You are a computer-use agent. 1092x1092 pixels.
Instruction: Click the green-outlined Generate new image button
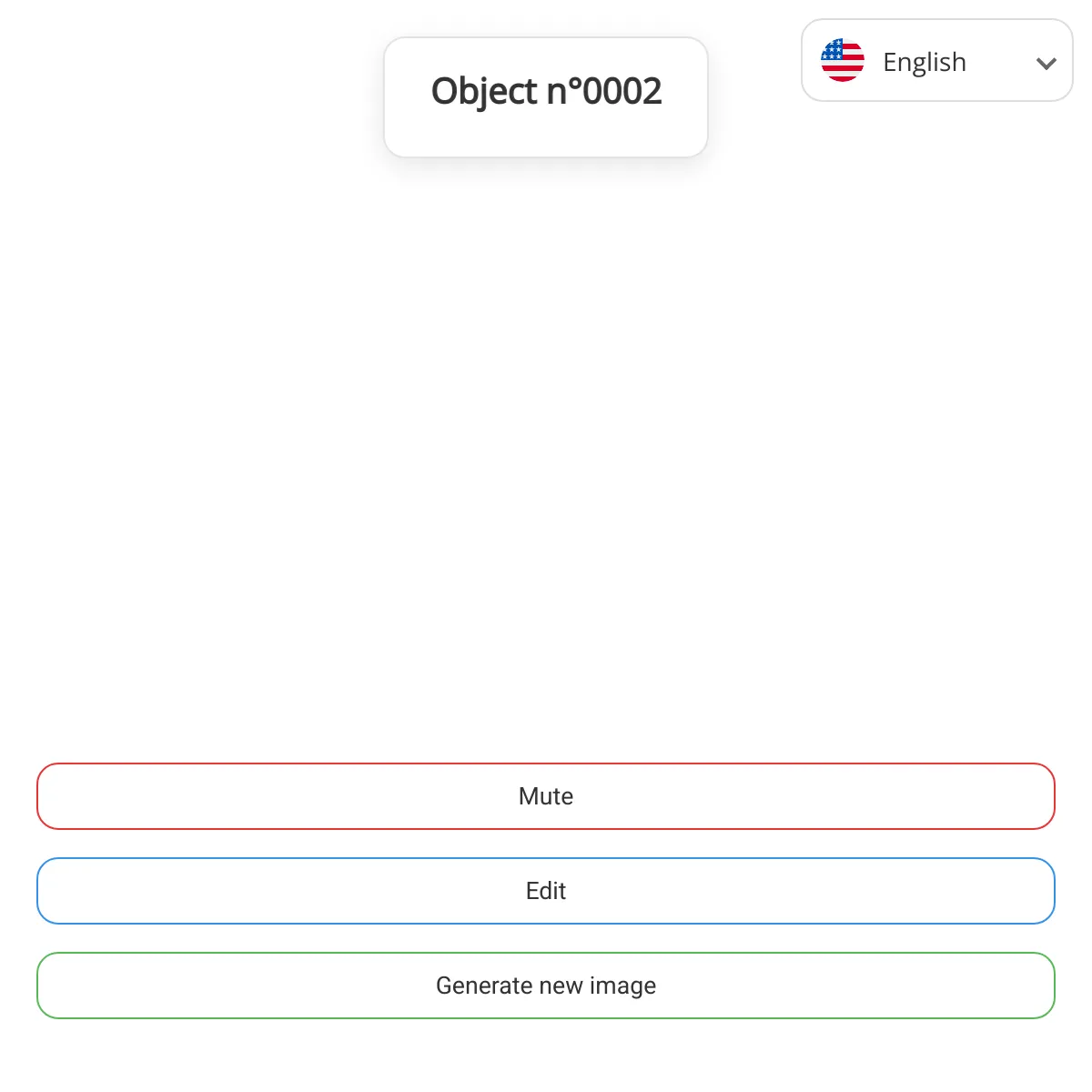(546, 986)
